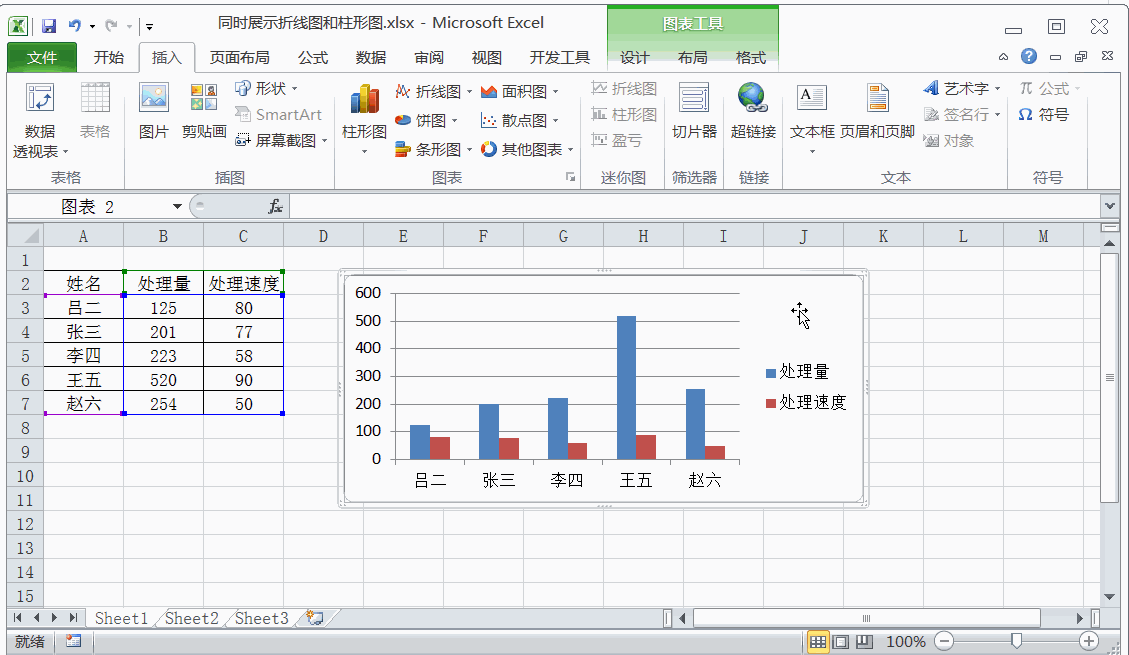Switch to page layout view in the status bar
The width and height of the screenshot is (1129, 655).
[x=840, y=641]
